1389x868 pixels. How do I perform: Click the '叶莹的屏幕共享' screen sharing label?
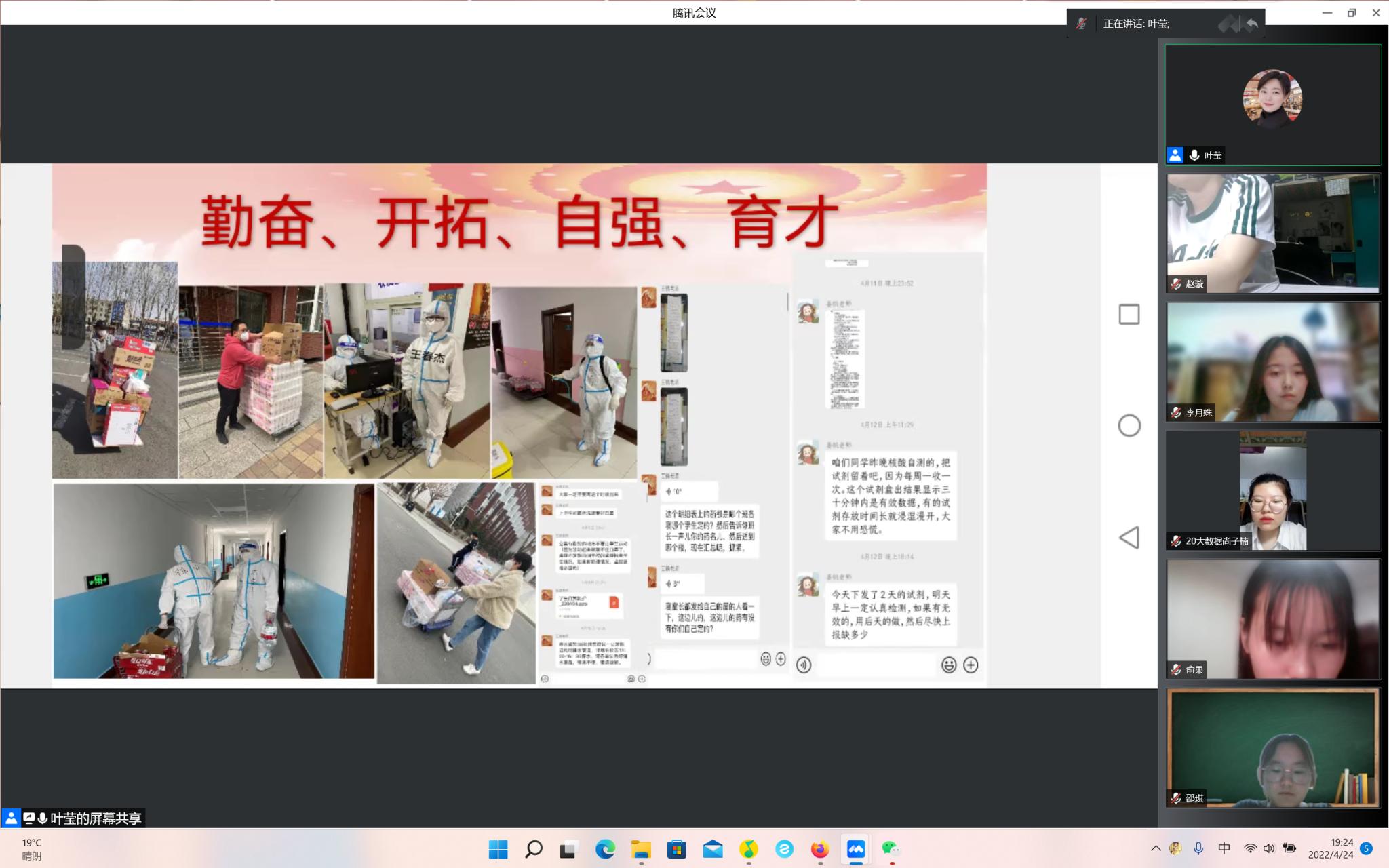click(96, 818)
